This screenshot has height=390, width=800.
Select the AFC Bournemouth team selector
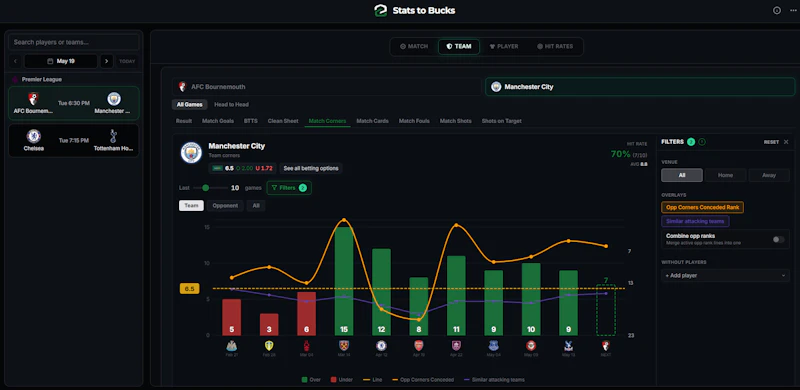(x=327, y=87)
